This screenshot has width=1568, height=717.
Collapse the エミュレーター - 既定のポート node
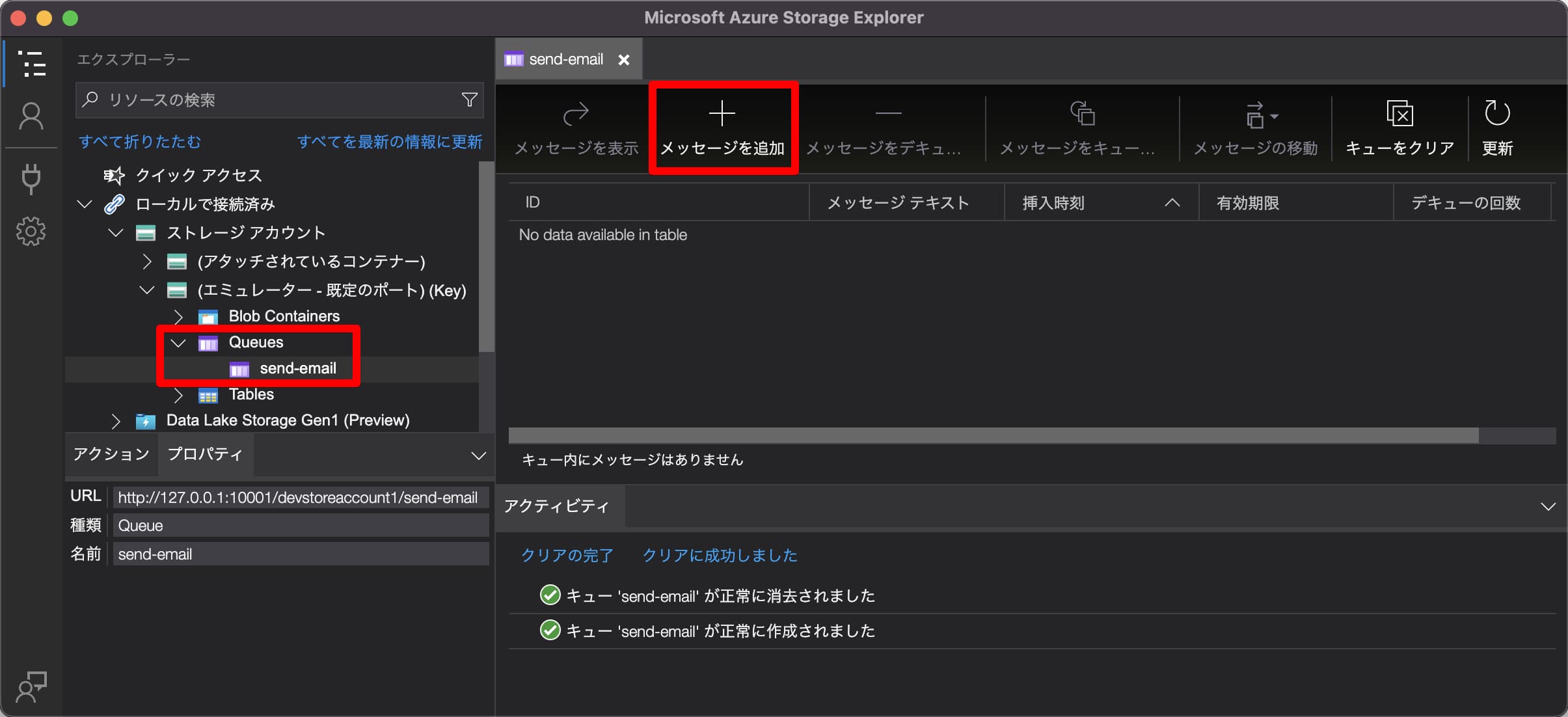click(147, 290)
